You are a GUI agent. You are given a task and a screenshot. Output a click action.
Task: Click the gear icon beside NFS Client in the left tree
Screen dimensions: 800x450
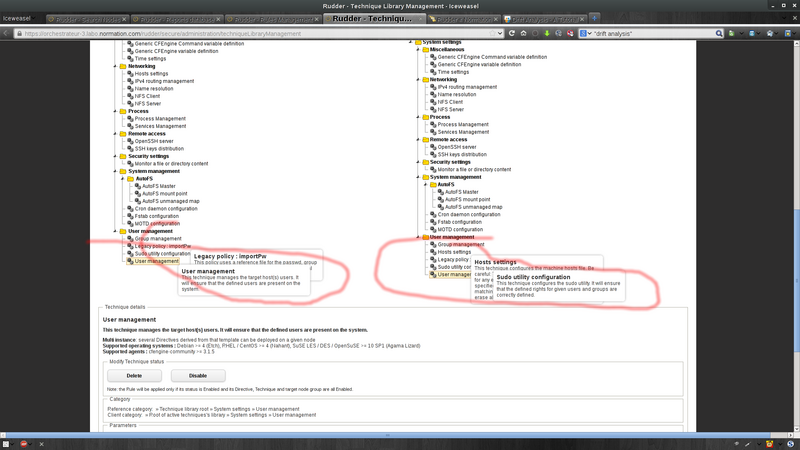(130, 96)
